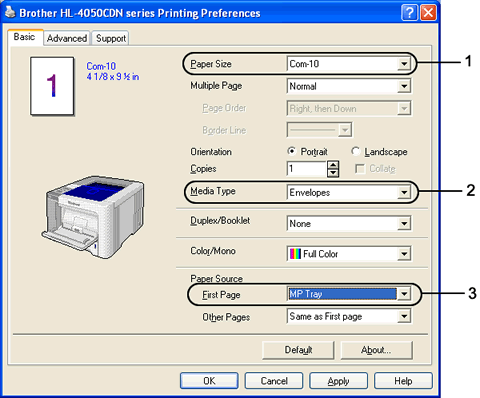Expand the Duplex/Booklet dropdown
The height and width of the screenshot is (398, 480).
pos(349,223)
